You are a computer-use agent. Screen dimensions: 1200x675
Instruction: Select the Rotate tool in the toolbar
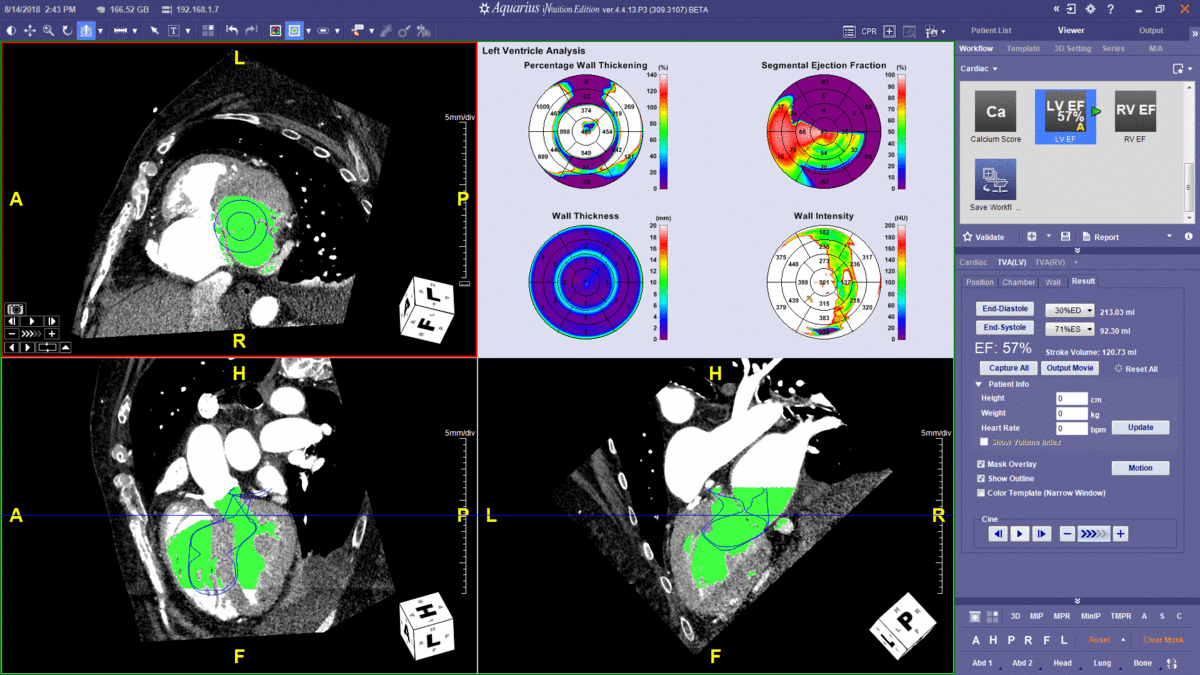(x=66, y=30)
